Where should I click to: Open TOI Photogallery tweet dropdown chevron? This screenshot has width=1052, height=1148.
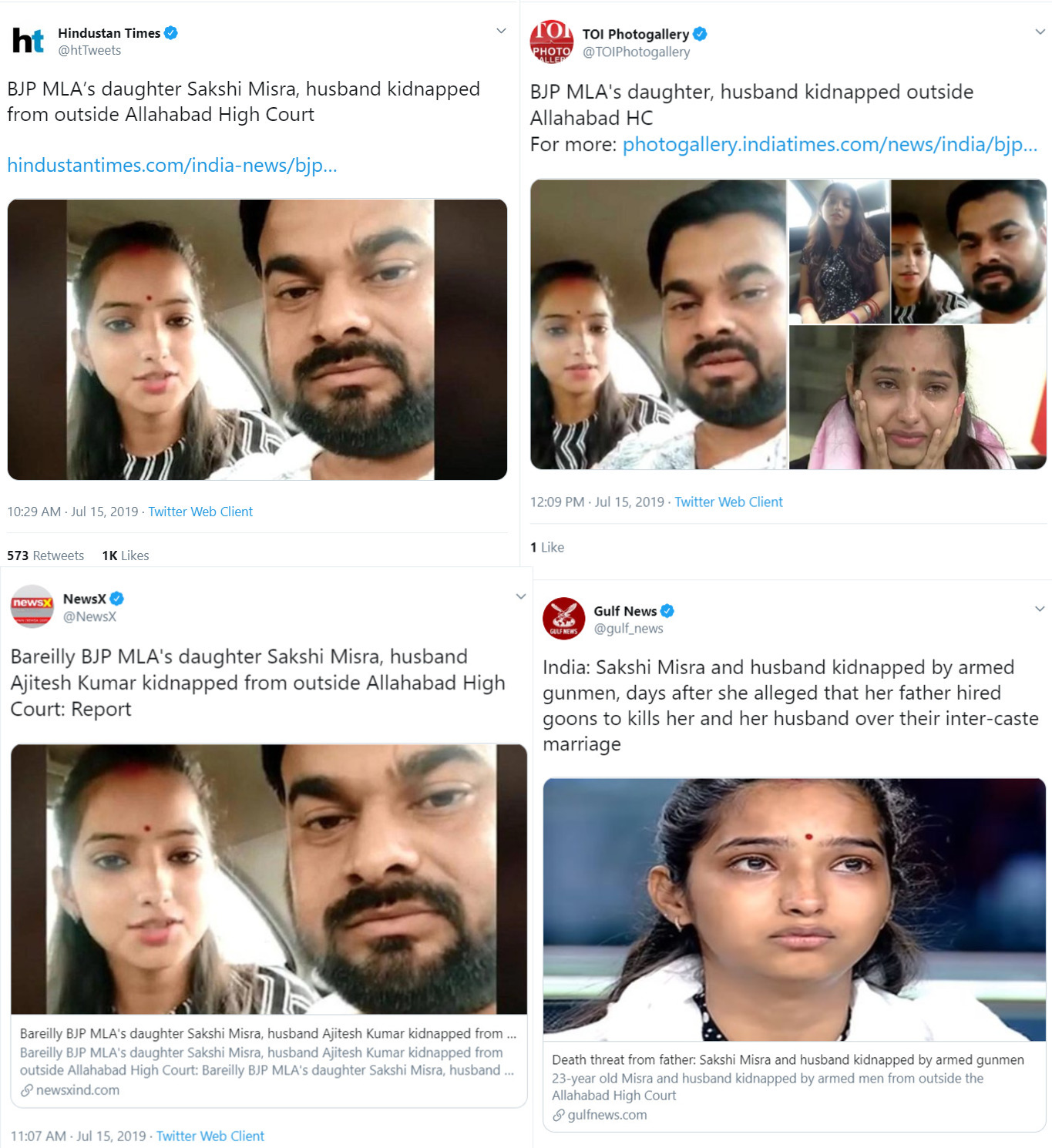[1040, 32]
